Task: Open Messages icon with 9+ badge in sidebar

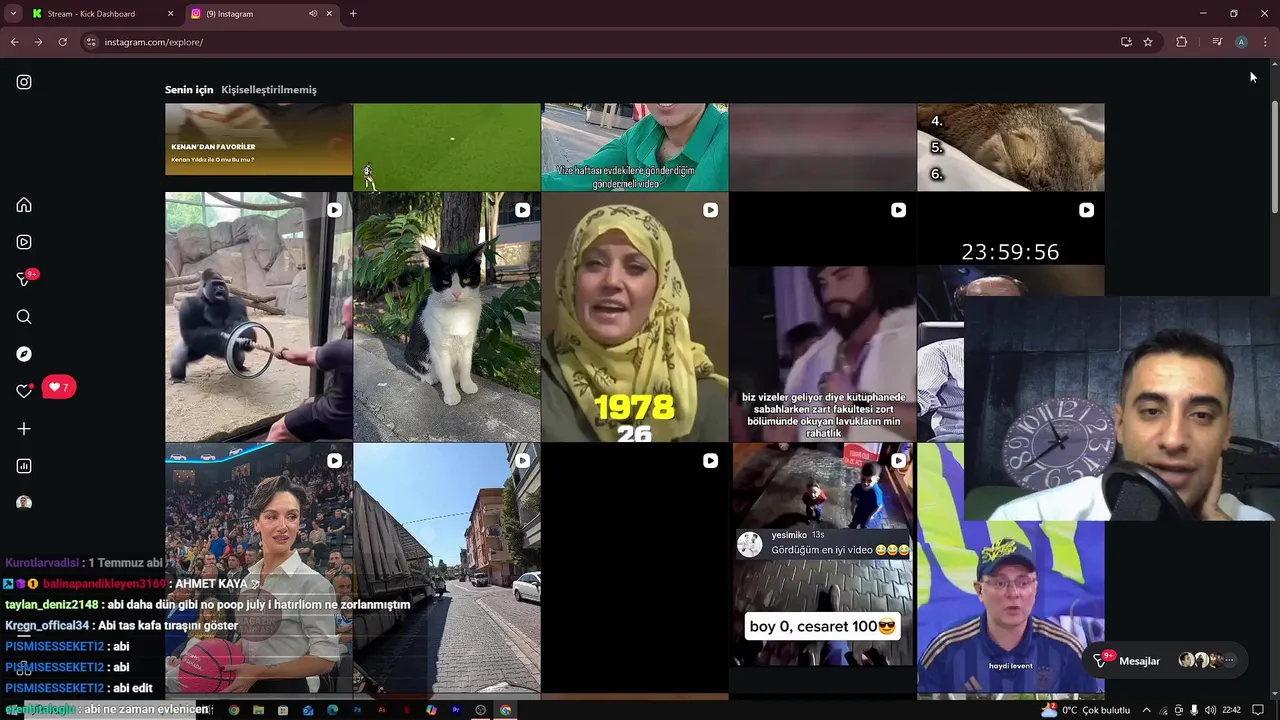Action: click(26, 279)
